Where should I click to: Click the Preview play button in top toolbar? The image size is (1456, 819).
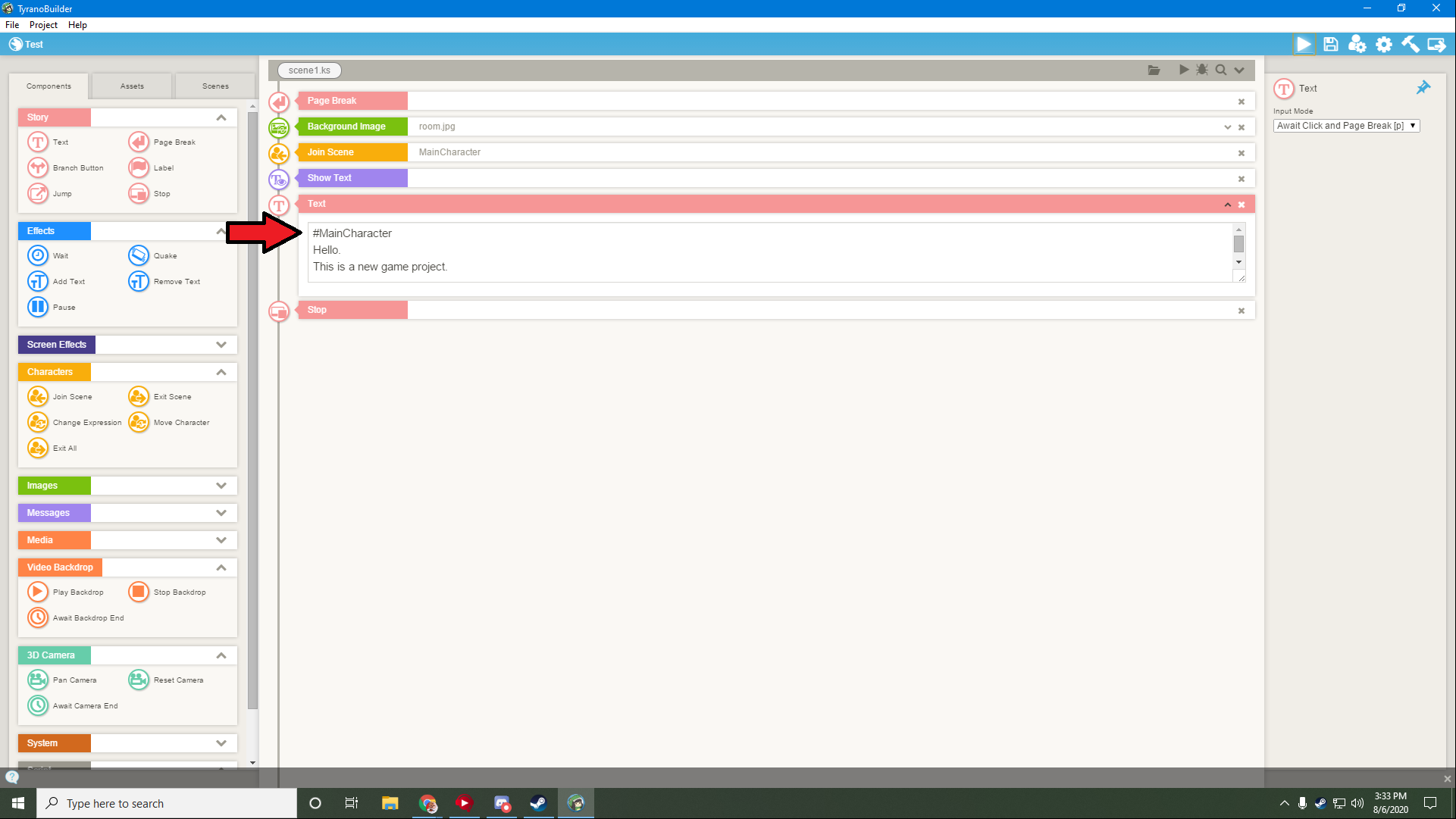coord(1304,45)
